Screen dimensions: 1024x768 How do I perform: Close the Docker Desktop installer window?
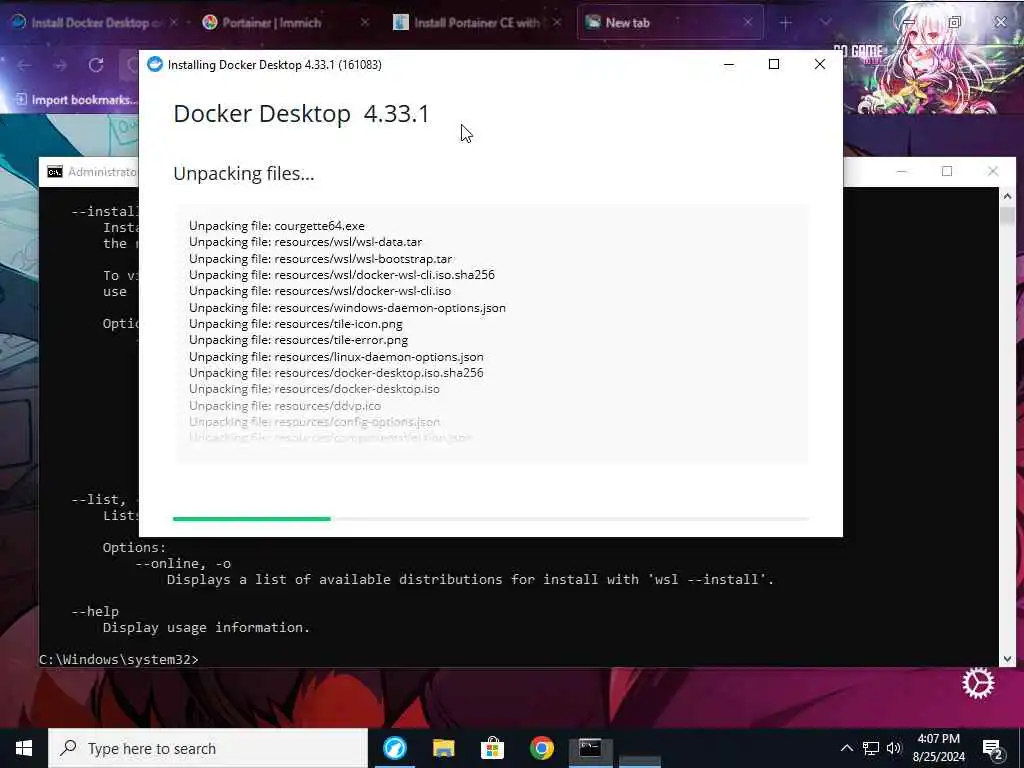(820, 64)
